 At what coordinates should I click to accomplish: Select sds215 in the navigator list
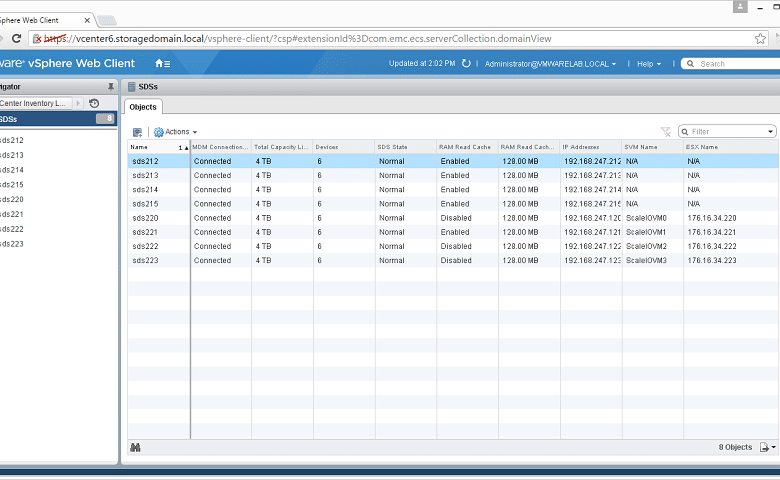tap(12, 185)
